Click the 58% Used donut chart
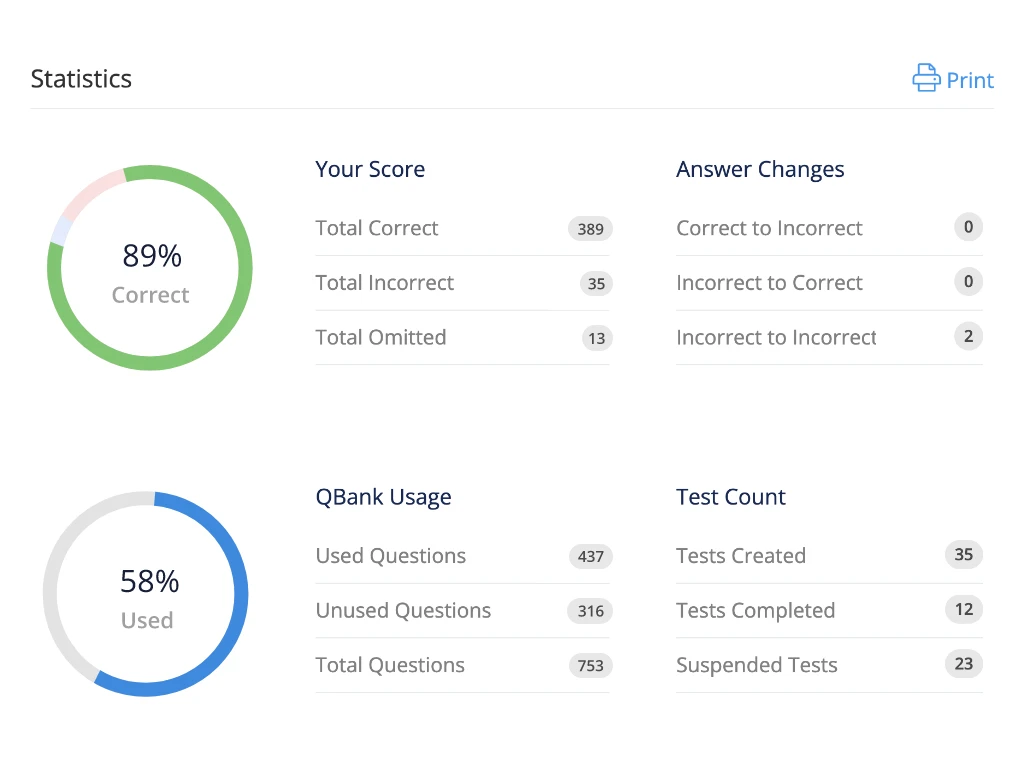Image resolution: width=1024 pixels, height=768 pixels. [x=146, y=594]
